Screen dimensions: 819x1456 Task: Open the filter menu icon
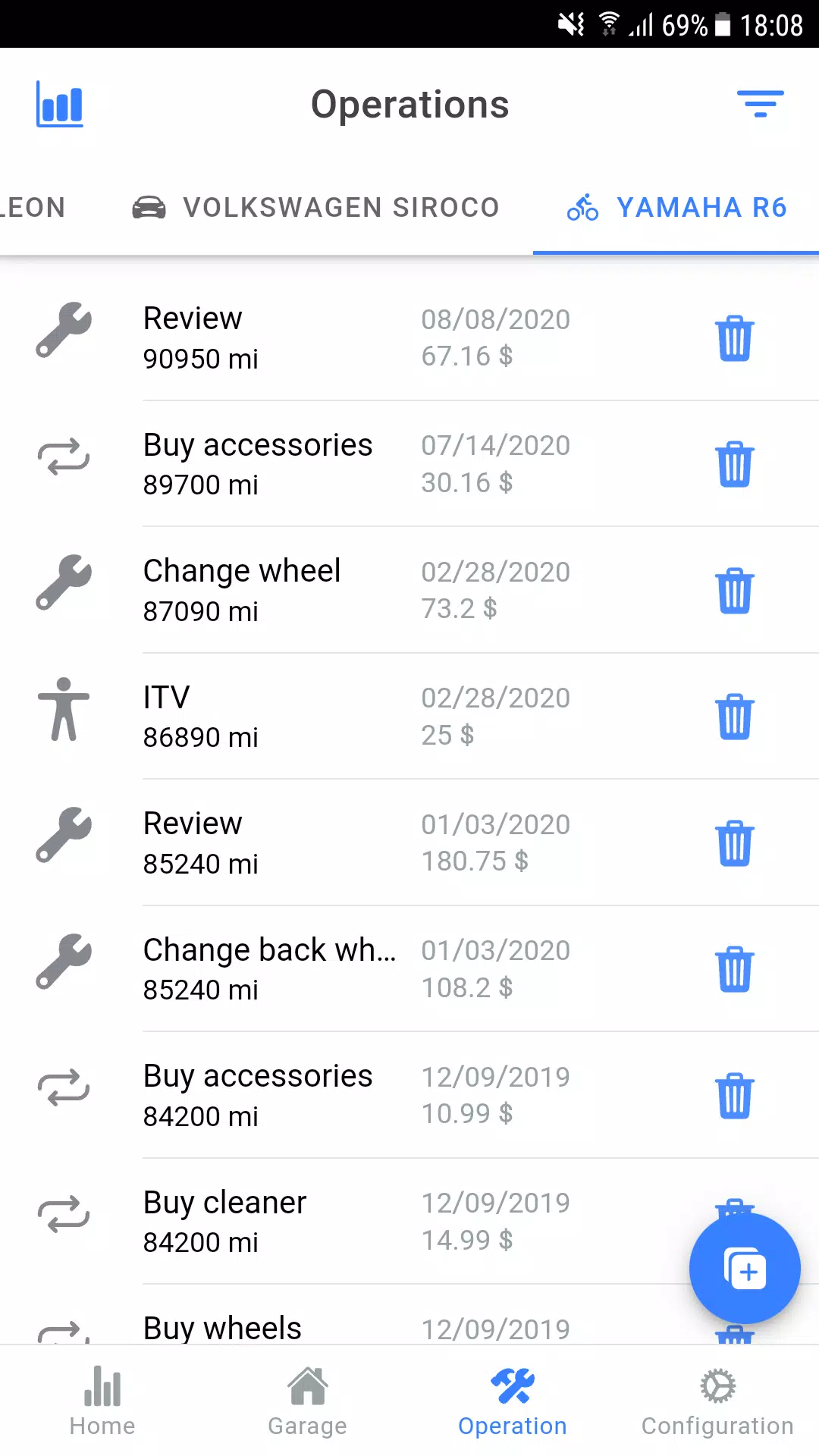tap(761, 104)
